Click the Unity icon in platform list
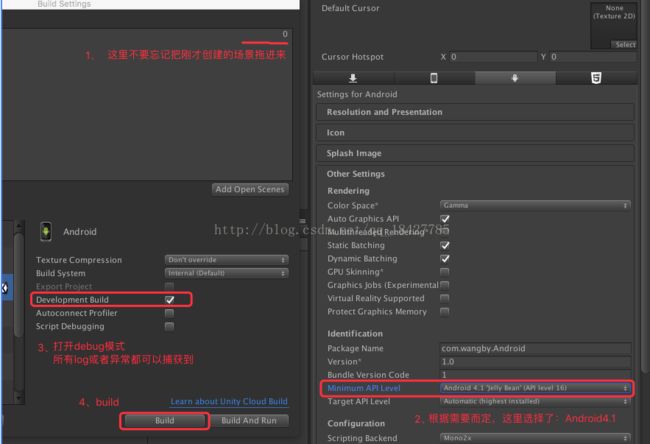This screenshot has height=444, width=650. pyautogui.click(x=6, y=287)
